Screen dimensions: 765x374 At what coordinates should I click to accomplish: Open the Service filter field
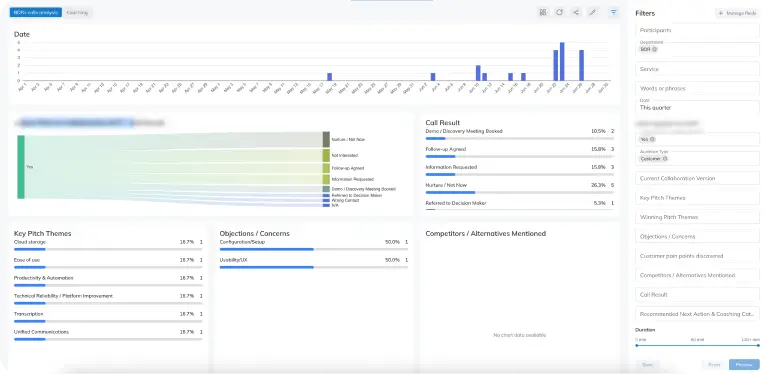click(697, 69)
